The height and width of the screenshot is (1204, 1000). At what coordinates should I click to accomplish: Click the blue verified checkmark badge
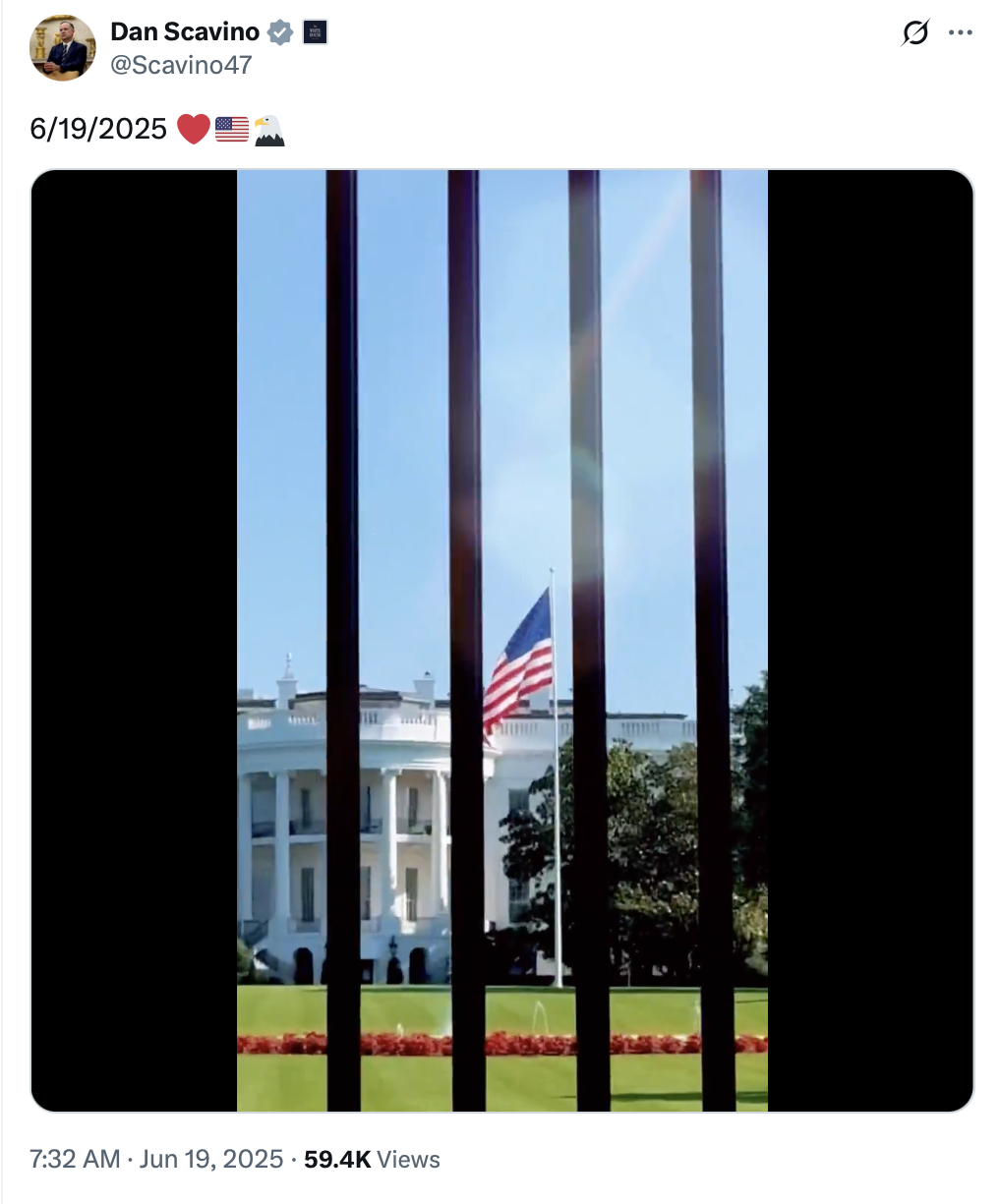pyautogui.click(x=281, y=32)
